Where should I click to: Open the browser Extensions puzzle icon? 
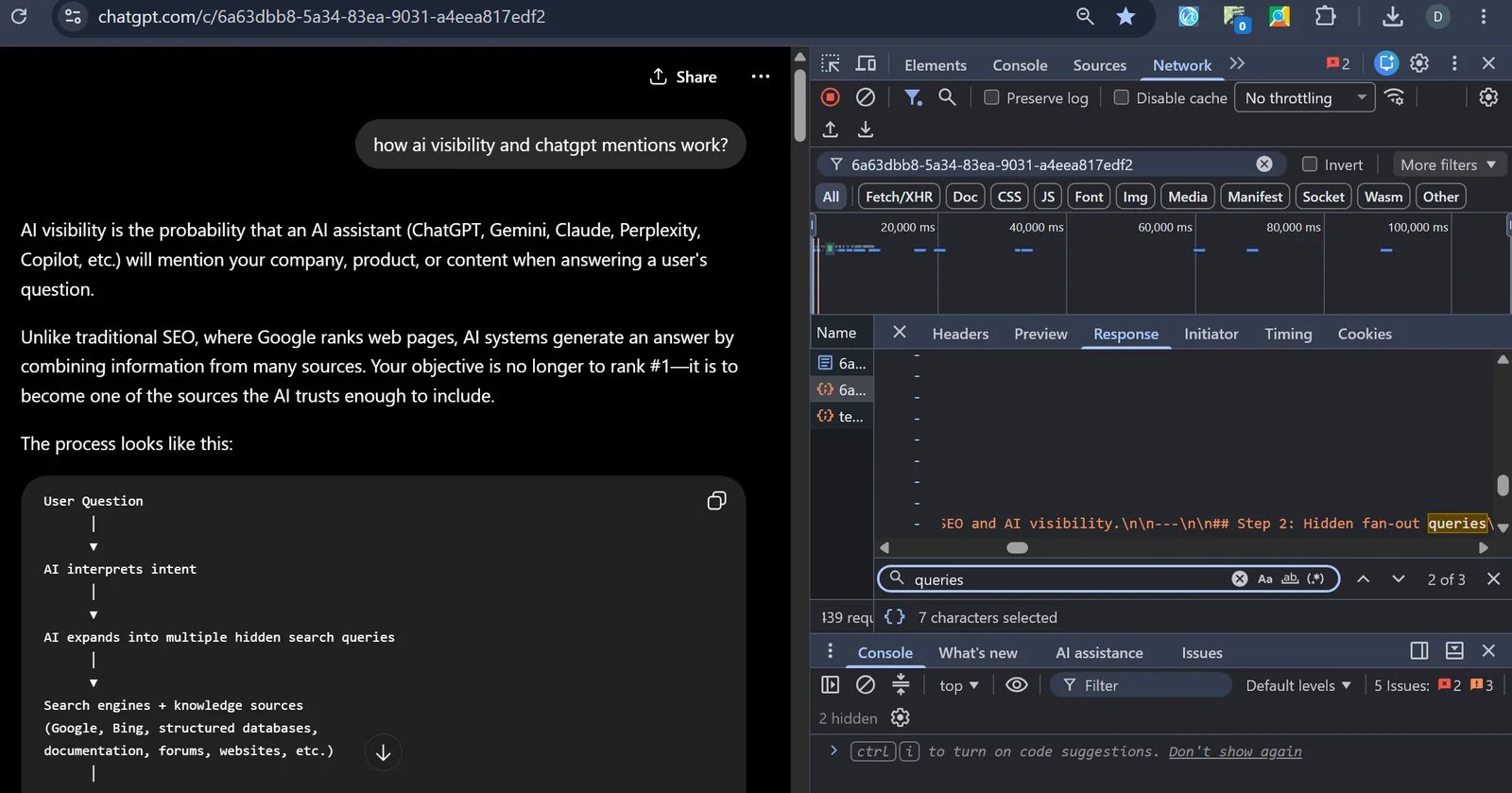tap(1326, 16)
